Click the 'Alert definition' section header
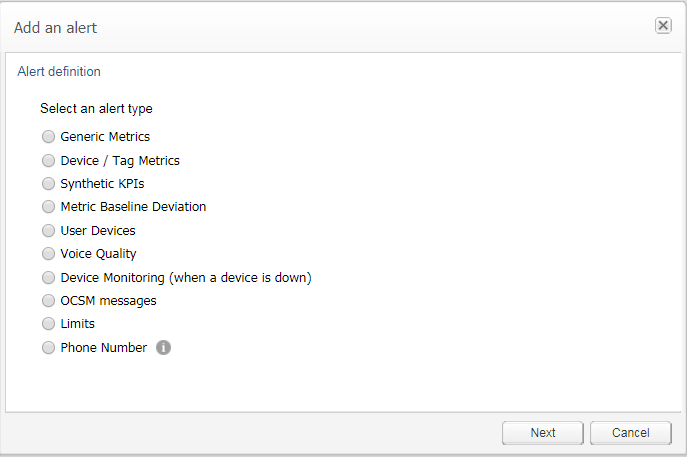The height and width of the screenshot is (457, 687). click(x=59, y=72)
